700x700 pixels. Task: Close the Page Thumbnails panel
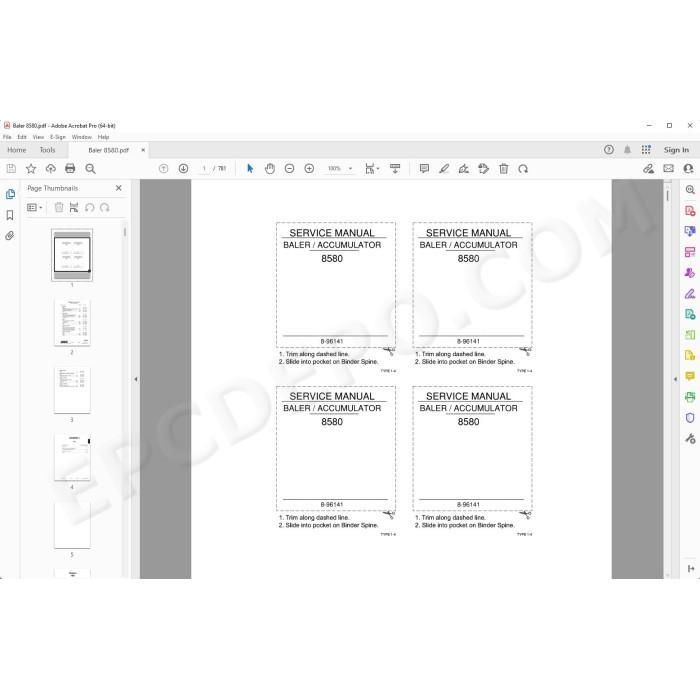point(119,188)
